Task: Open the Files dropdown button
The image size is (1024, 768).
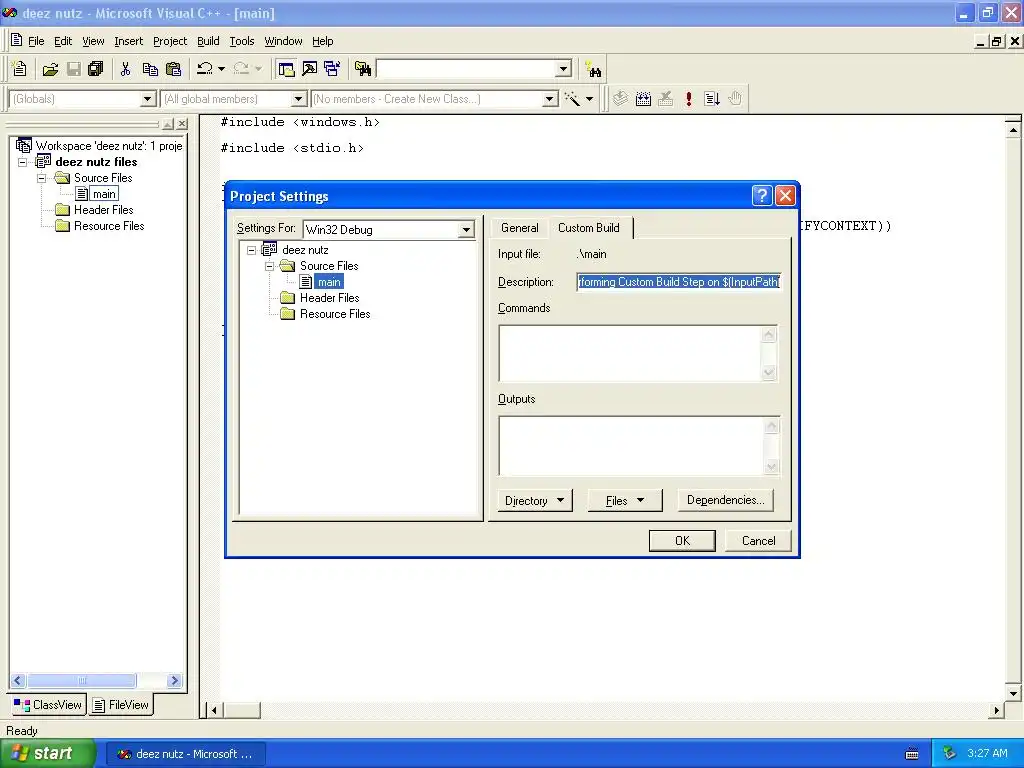Action: (x=624, y=500)
